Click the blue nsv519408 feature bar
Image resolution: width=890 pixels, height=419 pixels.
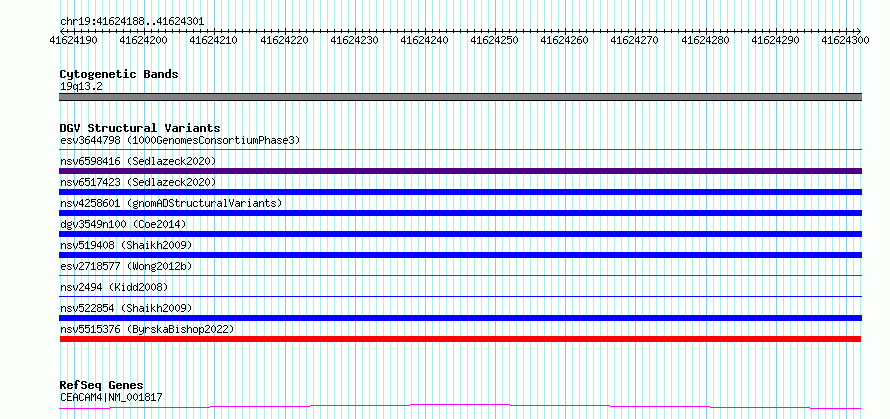coord(460,255)
